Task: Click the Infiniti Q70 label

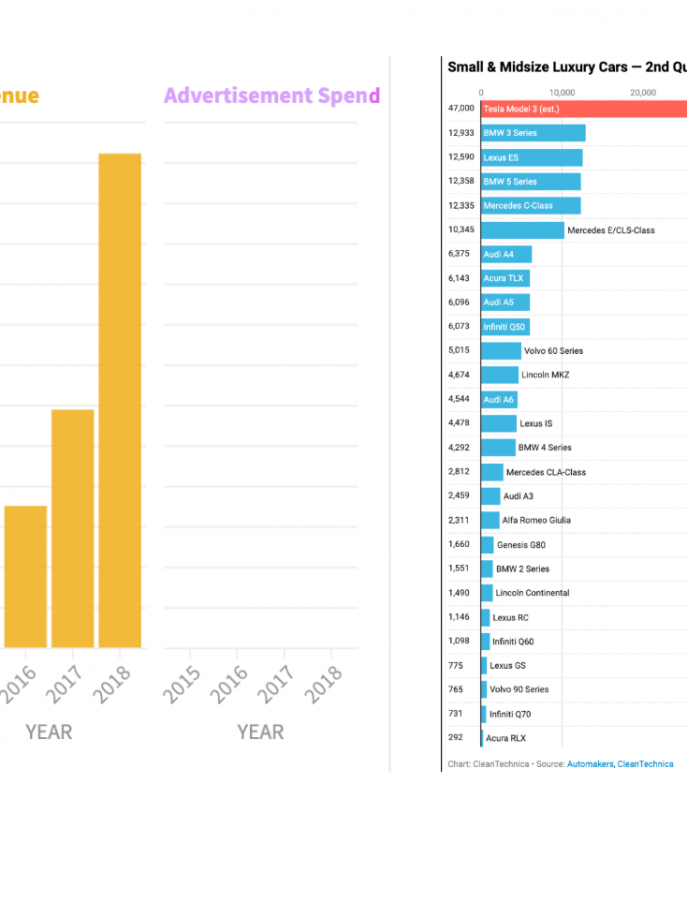Action: 510,714
